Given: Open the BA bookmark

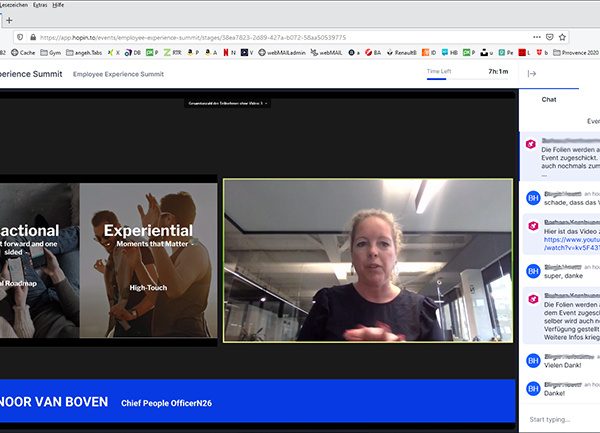Looking at the screenshot, I should pos(373,52).
